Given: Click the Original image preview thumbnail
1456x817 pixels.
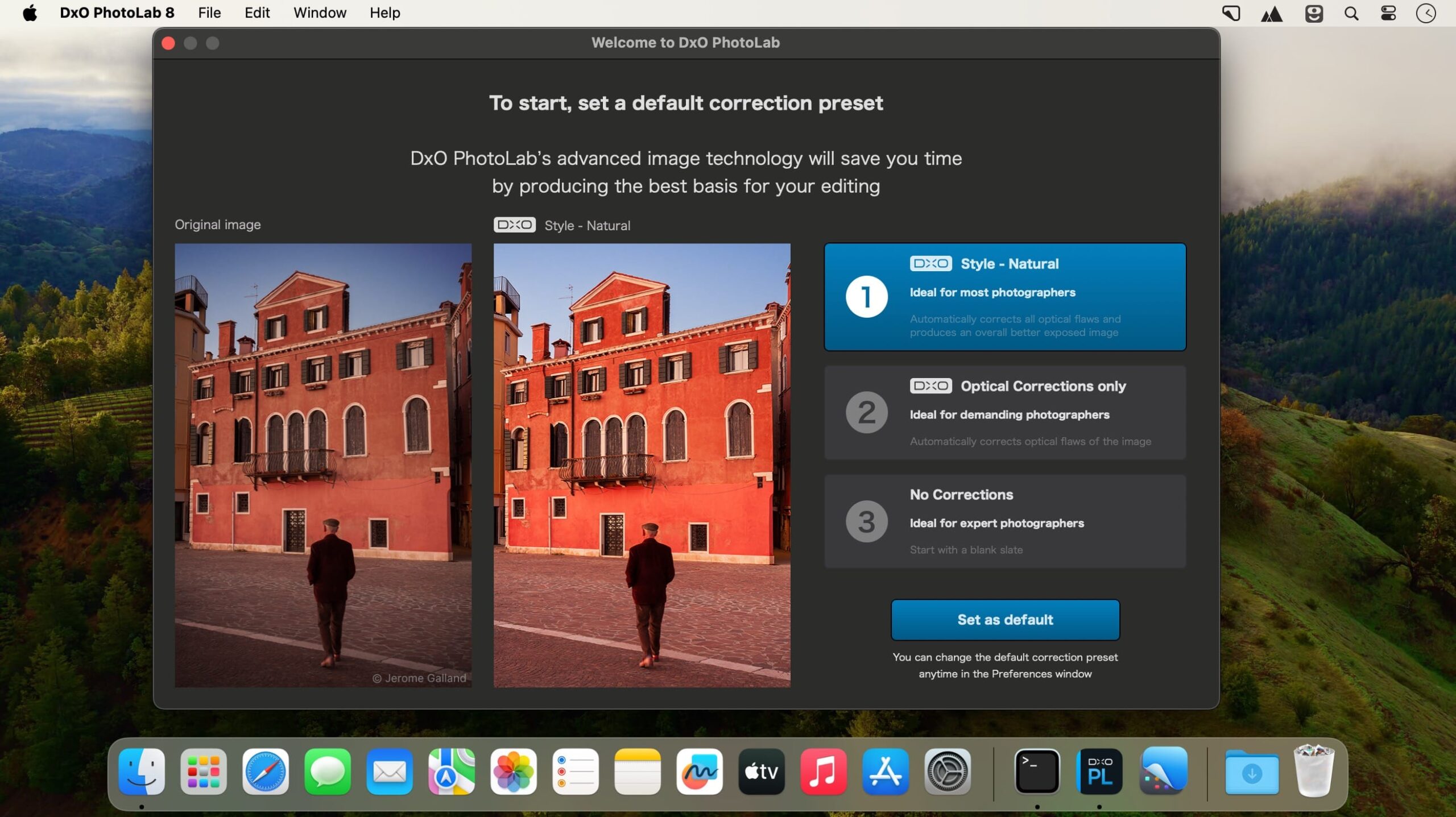Looking at the screenshot, I should point(323,465).
